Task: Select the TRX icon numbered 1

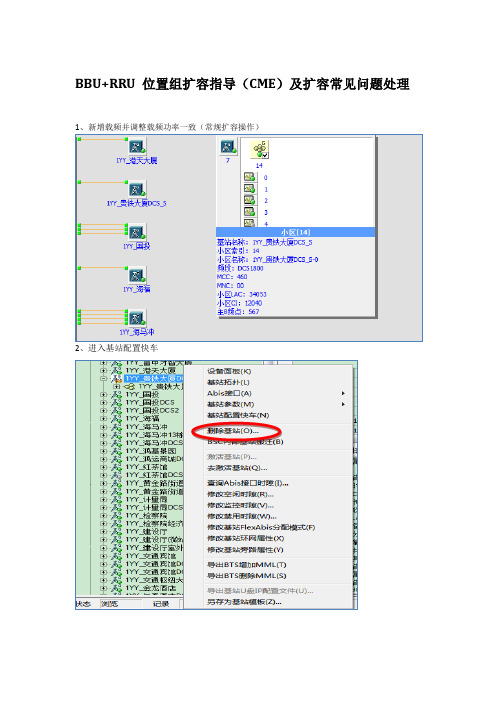Action: tap(249, 188)
